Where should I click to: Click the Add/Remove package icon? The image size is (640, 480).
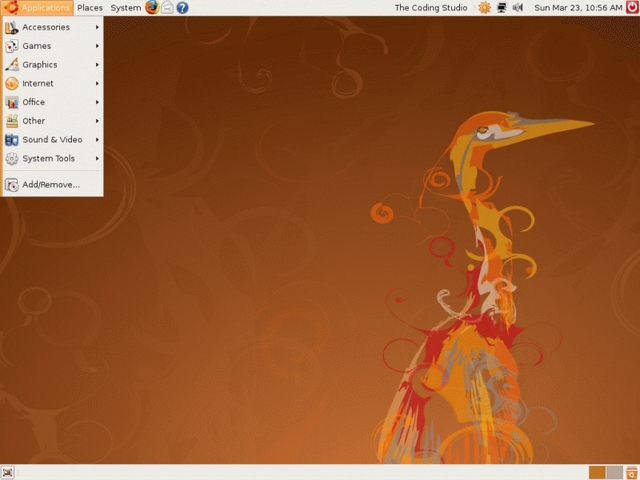11,185
